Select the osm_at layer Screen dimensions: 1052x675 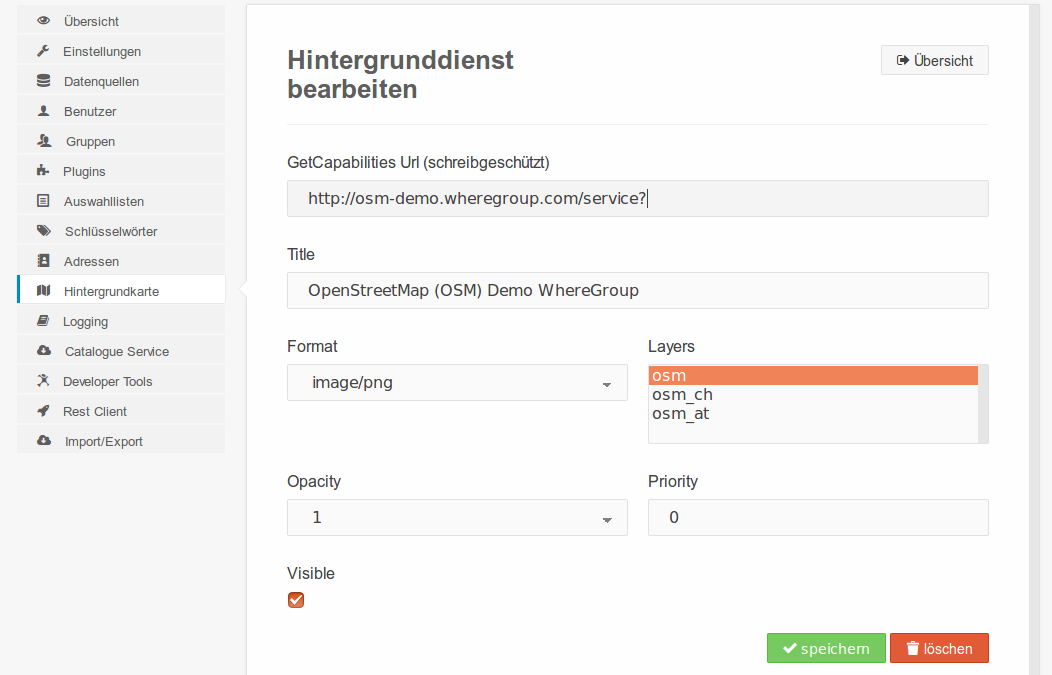[813, 413]
